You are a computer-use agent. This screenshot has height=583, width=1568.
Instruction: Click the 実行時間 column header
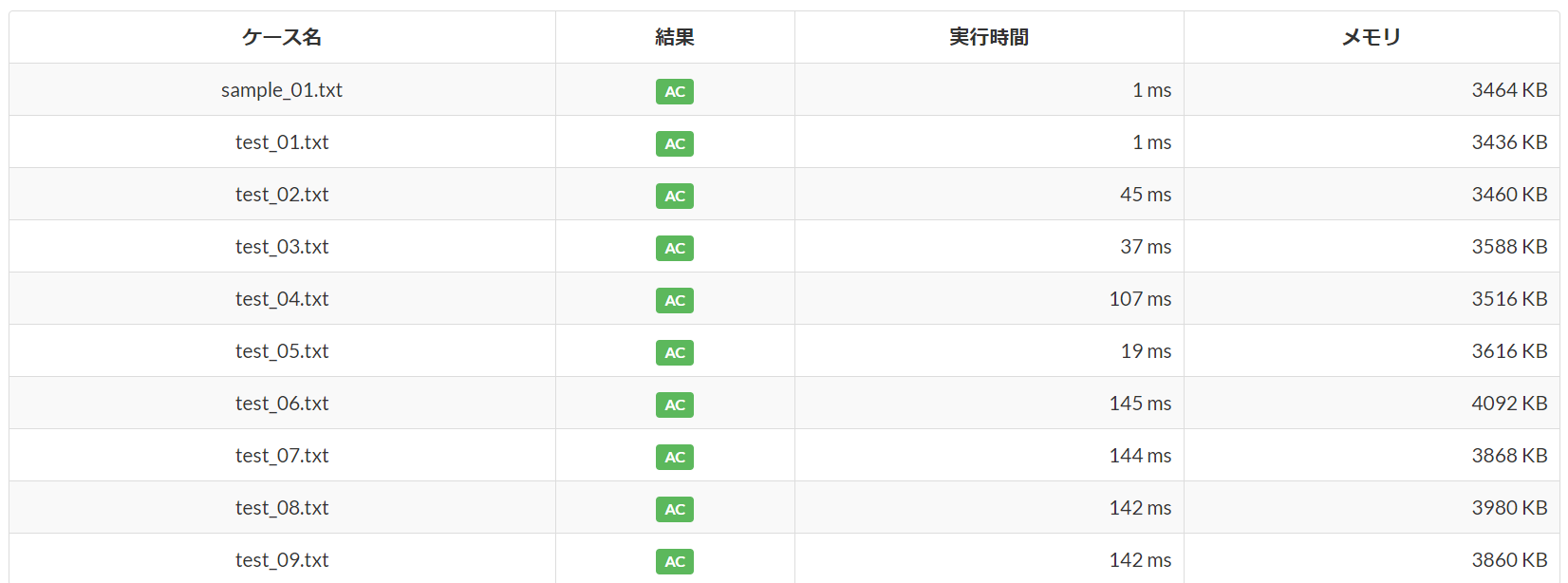click(x=989, y=37)
